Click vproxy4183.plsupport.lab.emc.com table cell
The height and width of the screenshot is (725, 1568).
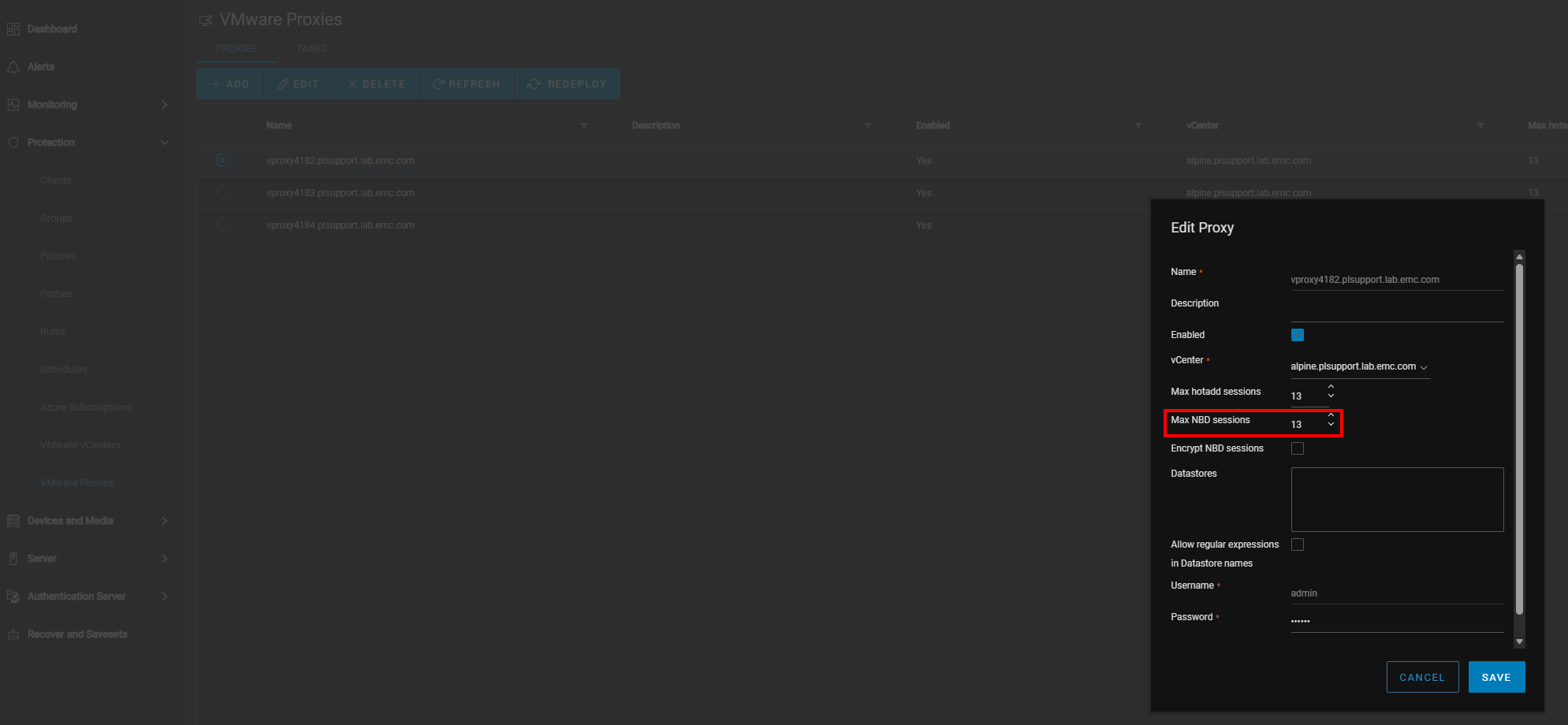341,193
